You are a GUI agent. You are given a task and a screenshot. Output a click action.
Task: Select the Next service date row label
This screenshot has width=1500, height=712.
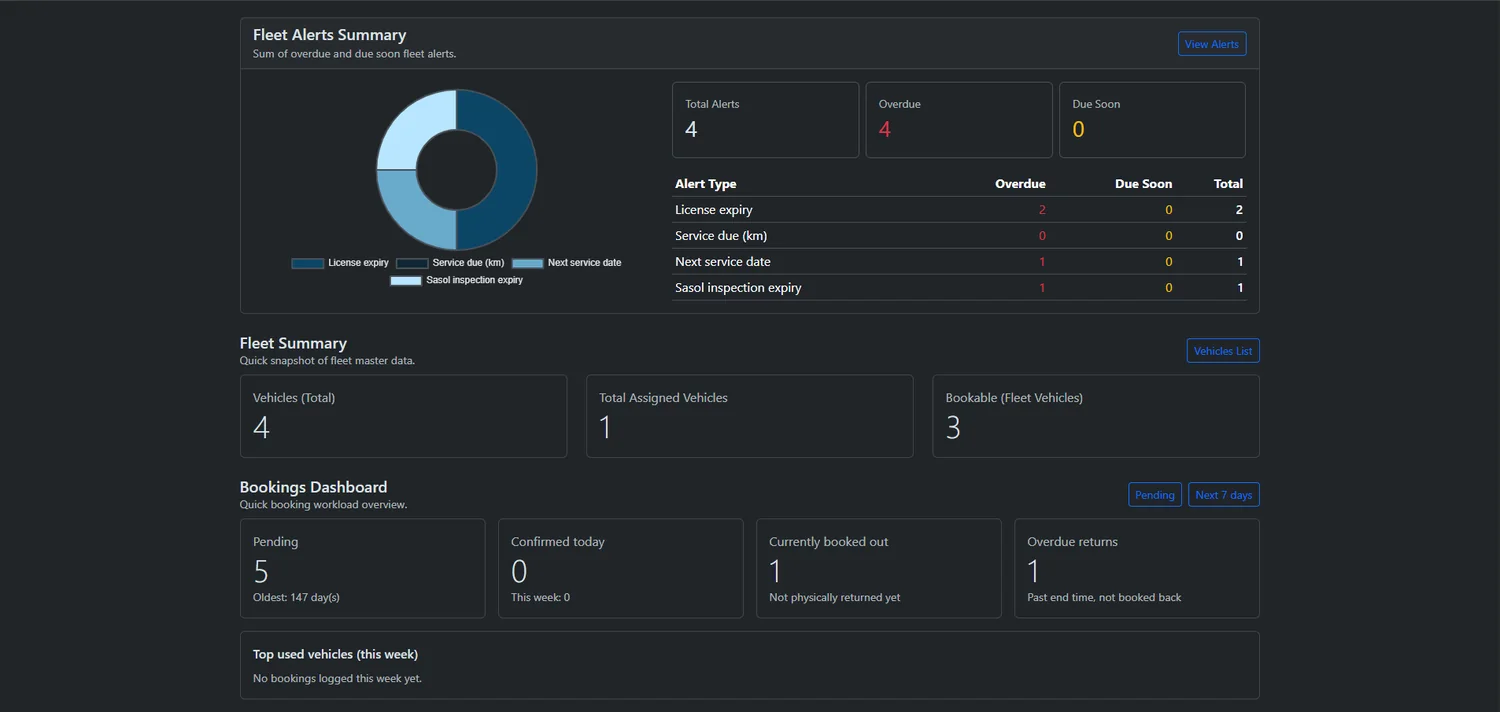tap(722, 262)
